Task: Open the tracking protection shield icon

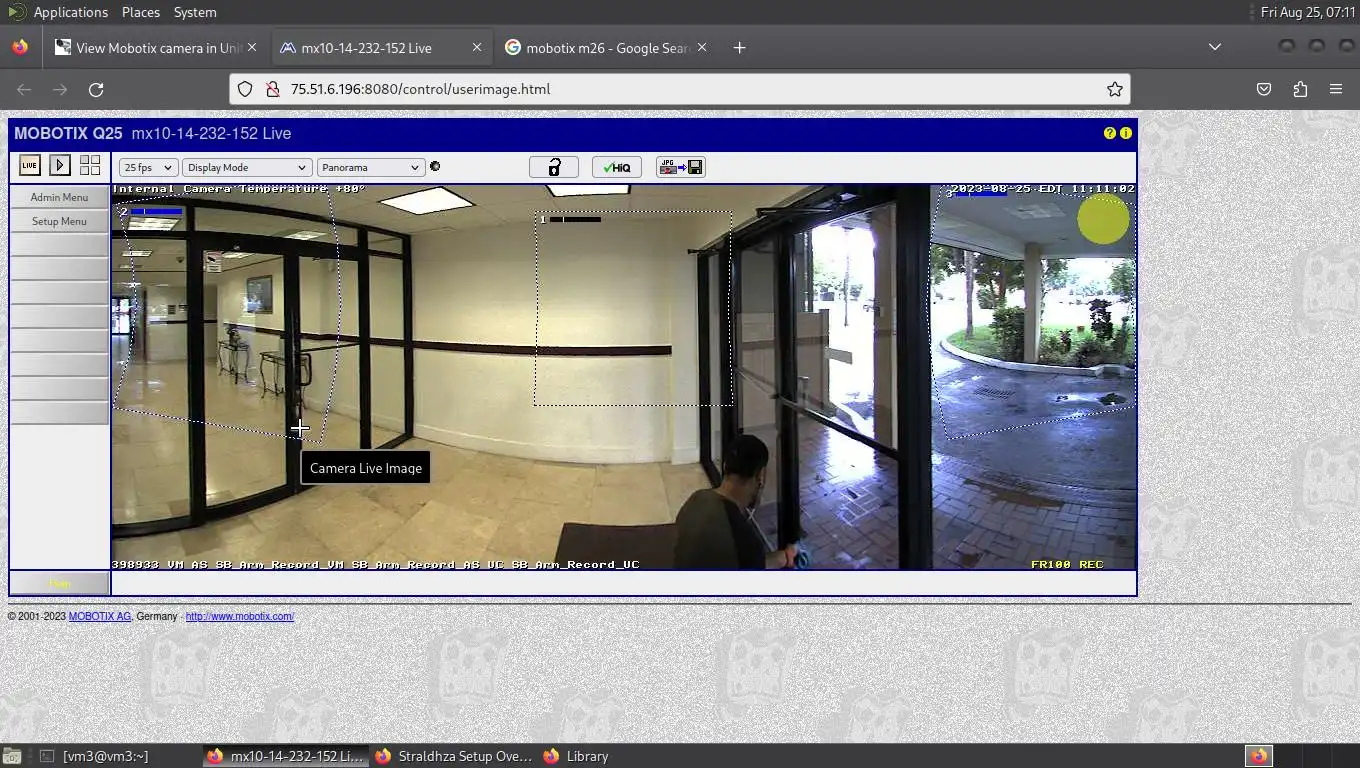Action: coord(245,89)
